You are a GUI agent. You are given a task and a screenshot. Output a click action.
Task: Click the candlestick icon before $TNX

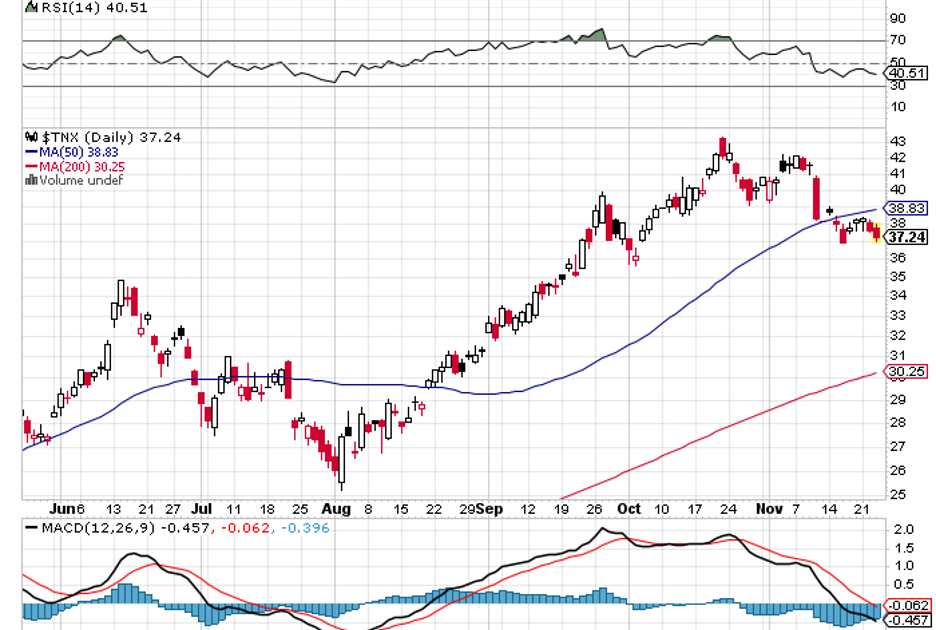click(30, 137)
